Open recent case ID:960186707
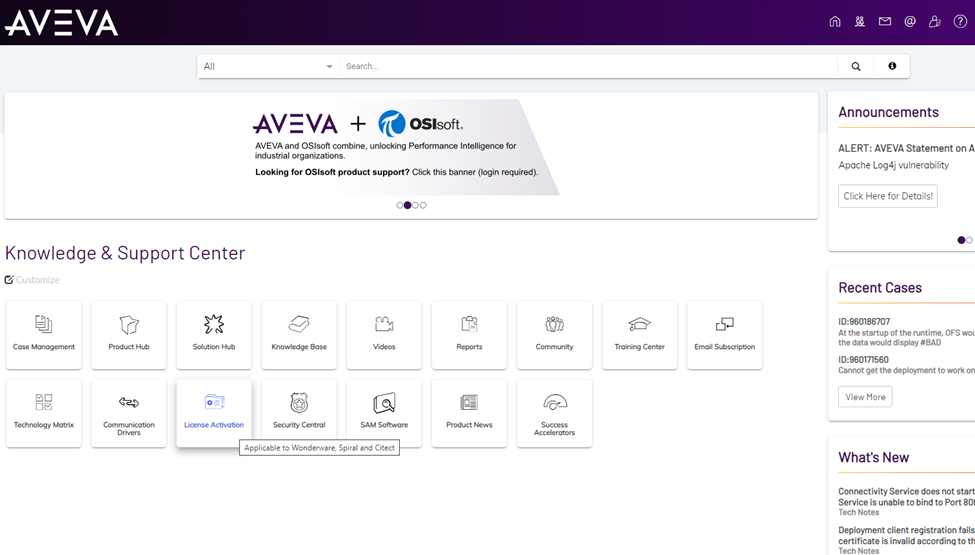 click(x=864, y=321)
